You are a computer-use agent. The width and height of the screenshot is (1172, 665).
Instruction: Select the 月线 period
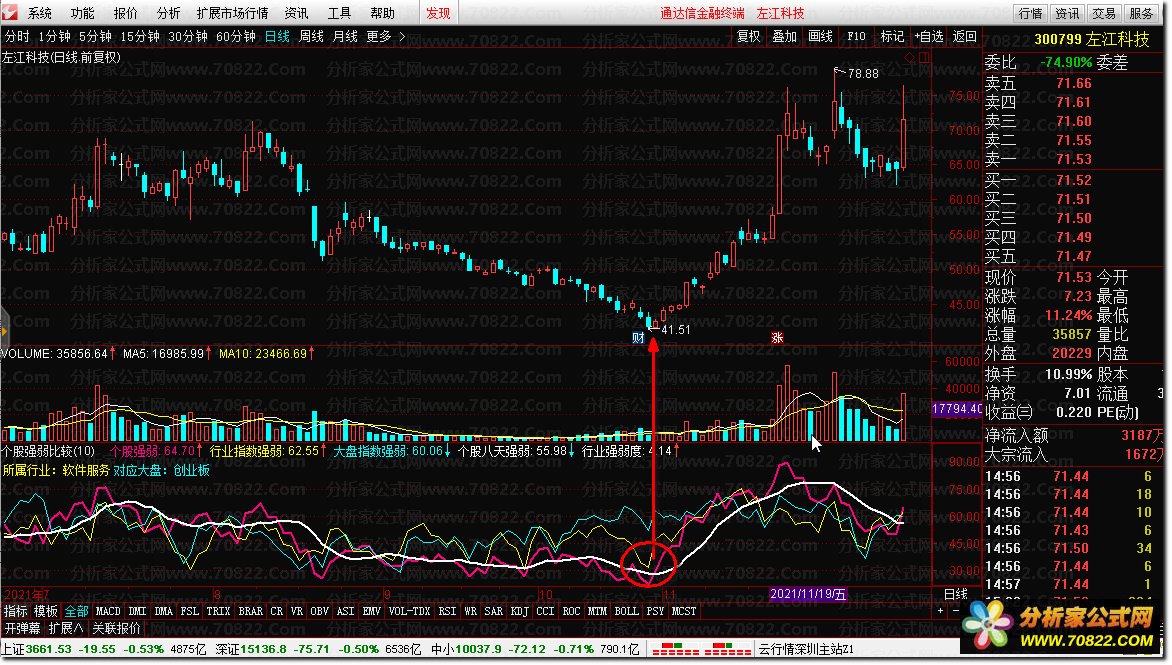point(345,36)
